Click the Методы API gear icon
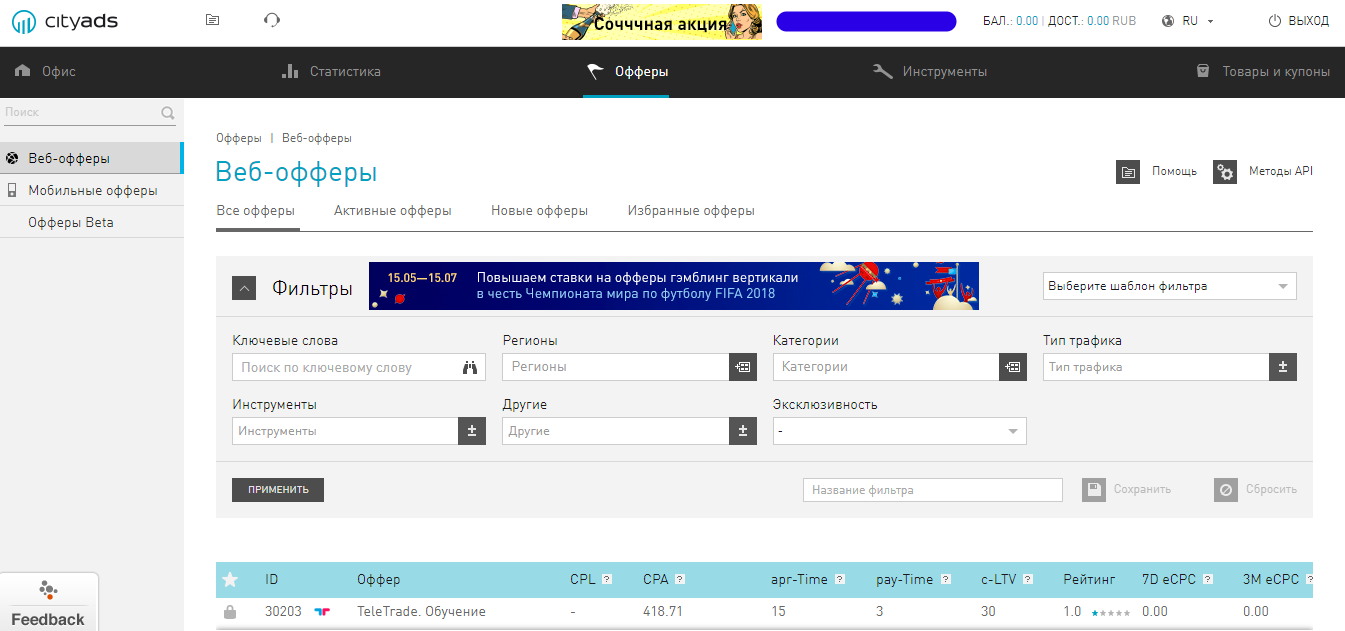Viewport: 1345px width, 631px height. [1225, 172]
